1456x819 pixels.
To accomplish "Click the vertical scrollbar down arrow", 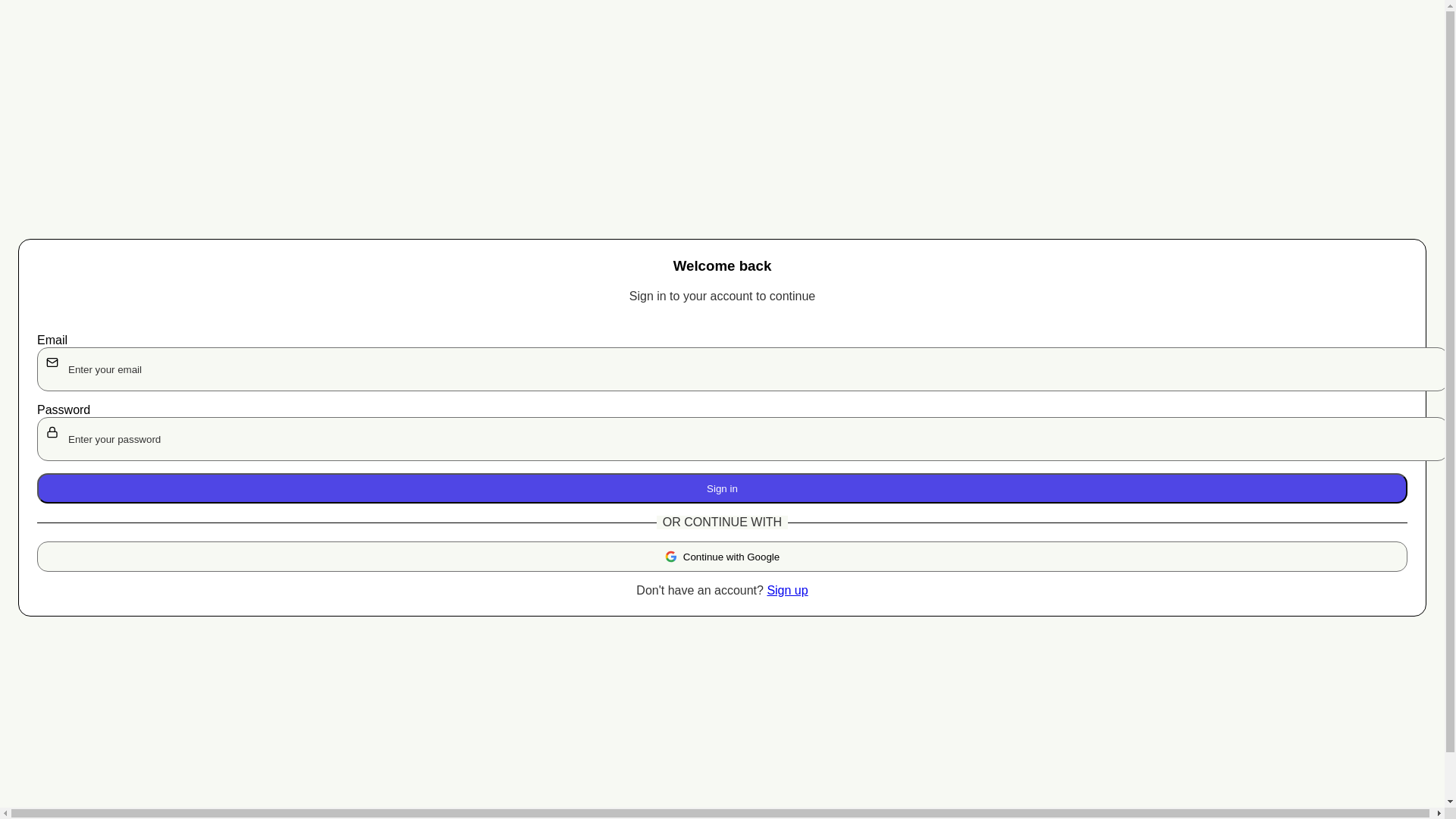I will pyautogui.click(x=1450, y=802).
